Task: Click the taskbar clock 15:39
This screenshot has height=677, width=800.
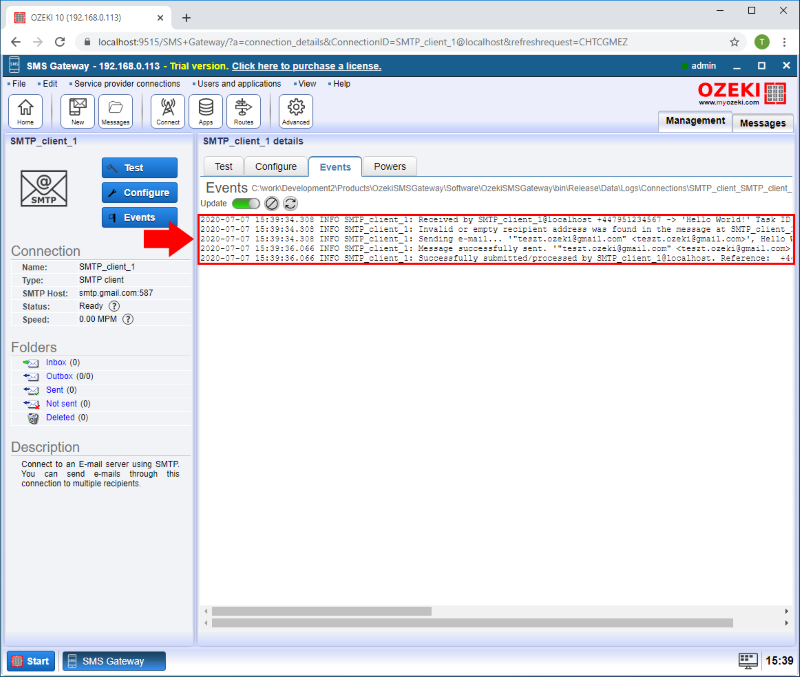Action: point(779,661)
